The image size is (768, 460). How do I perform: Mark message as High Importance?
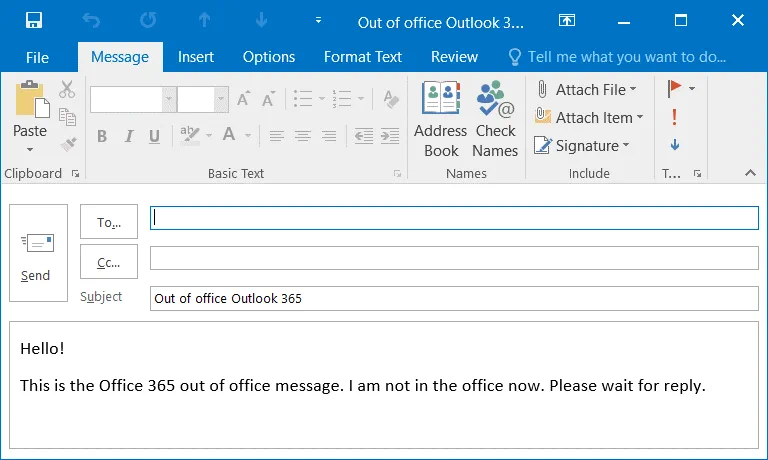pyautogui.click(x=675, y=117)
